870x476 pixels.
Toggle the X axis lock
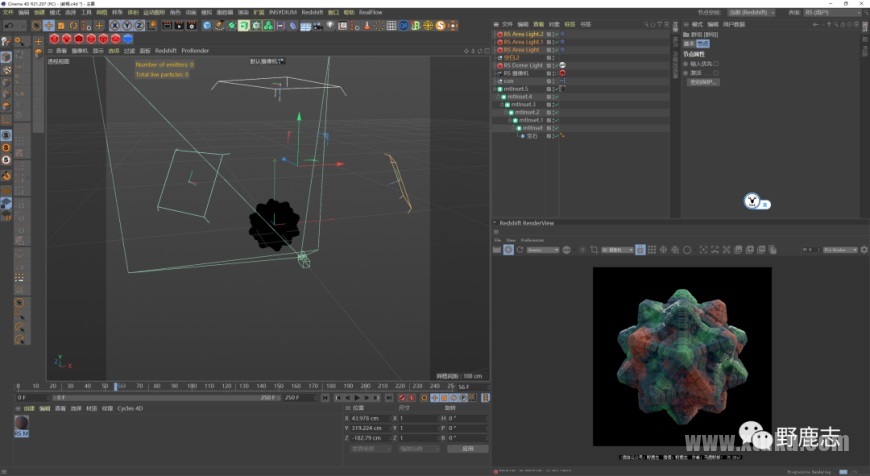tap(115, 26)
